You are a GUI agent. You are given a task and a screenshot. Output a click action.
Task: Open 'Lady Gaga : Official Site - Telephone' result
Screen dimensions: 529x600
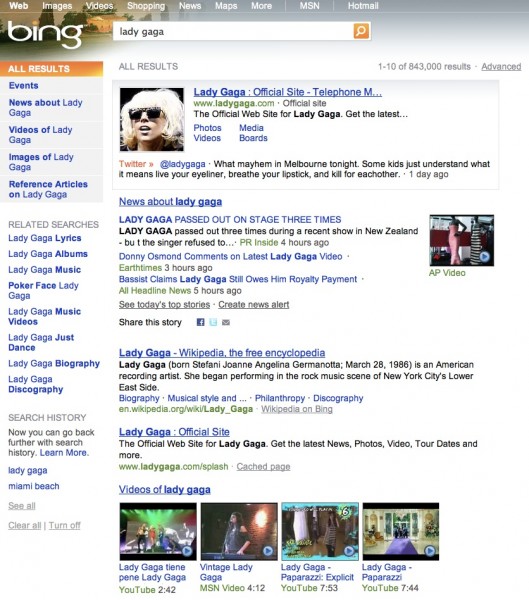pos(287,92)
